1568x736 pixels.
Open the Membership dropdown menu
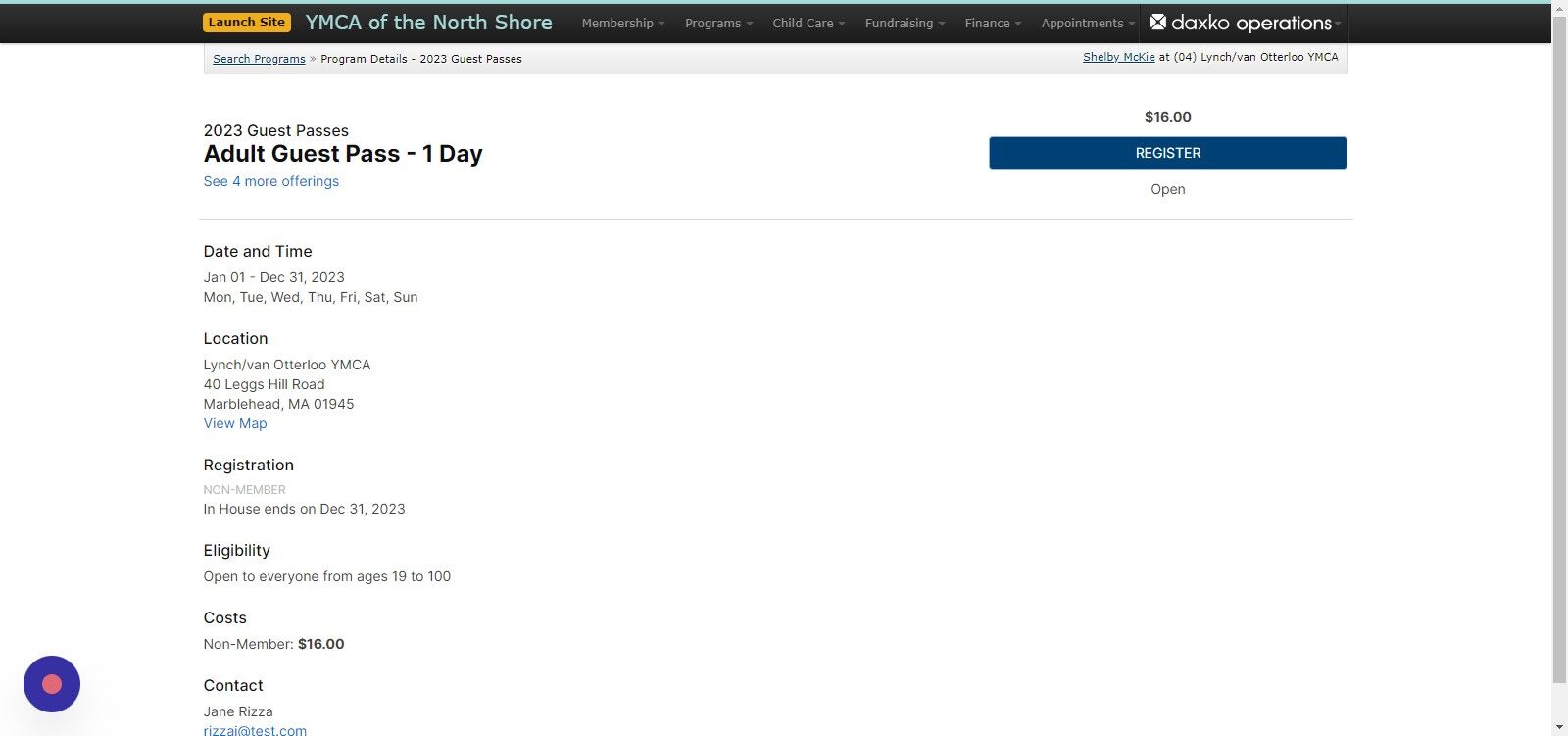[x=623, y=23]
